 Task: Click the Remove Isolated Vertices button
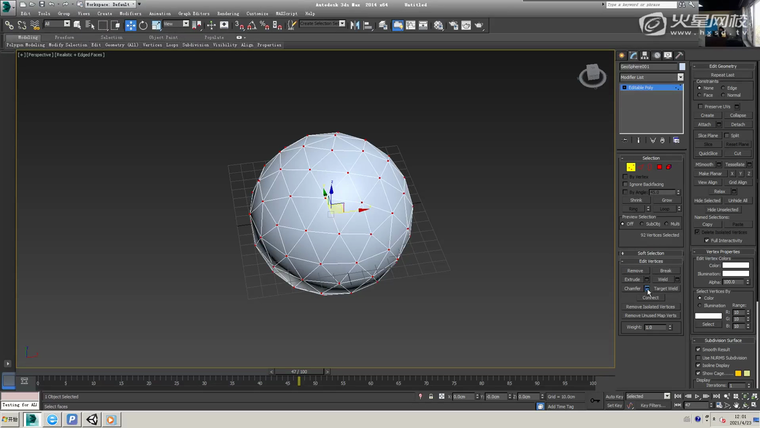651,306
